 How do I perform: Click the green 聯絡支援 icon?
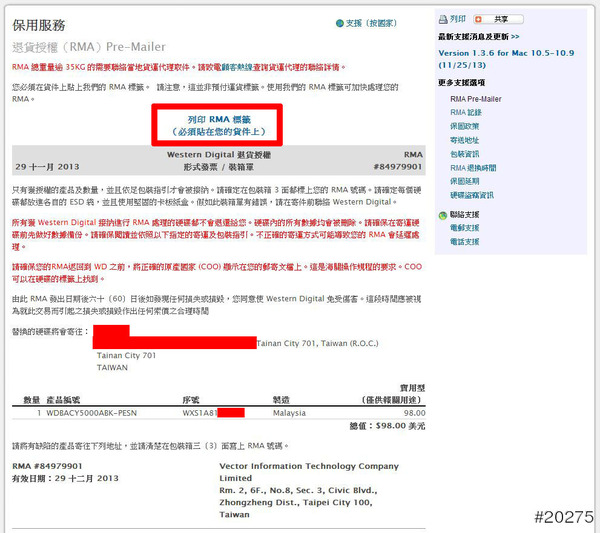(443, 215)
